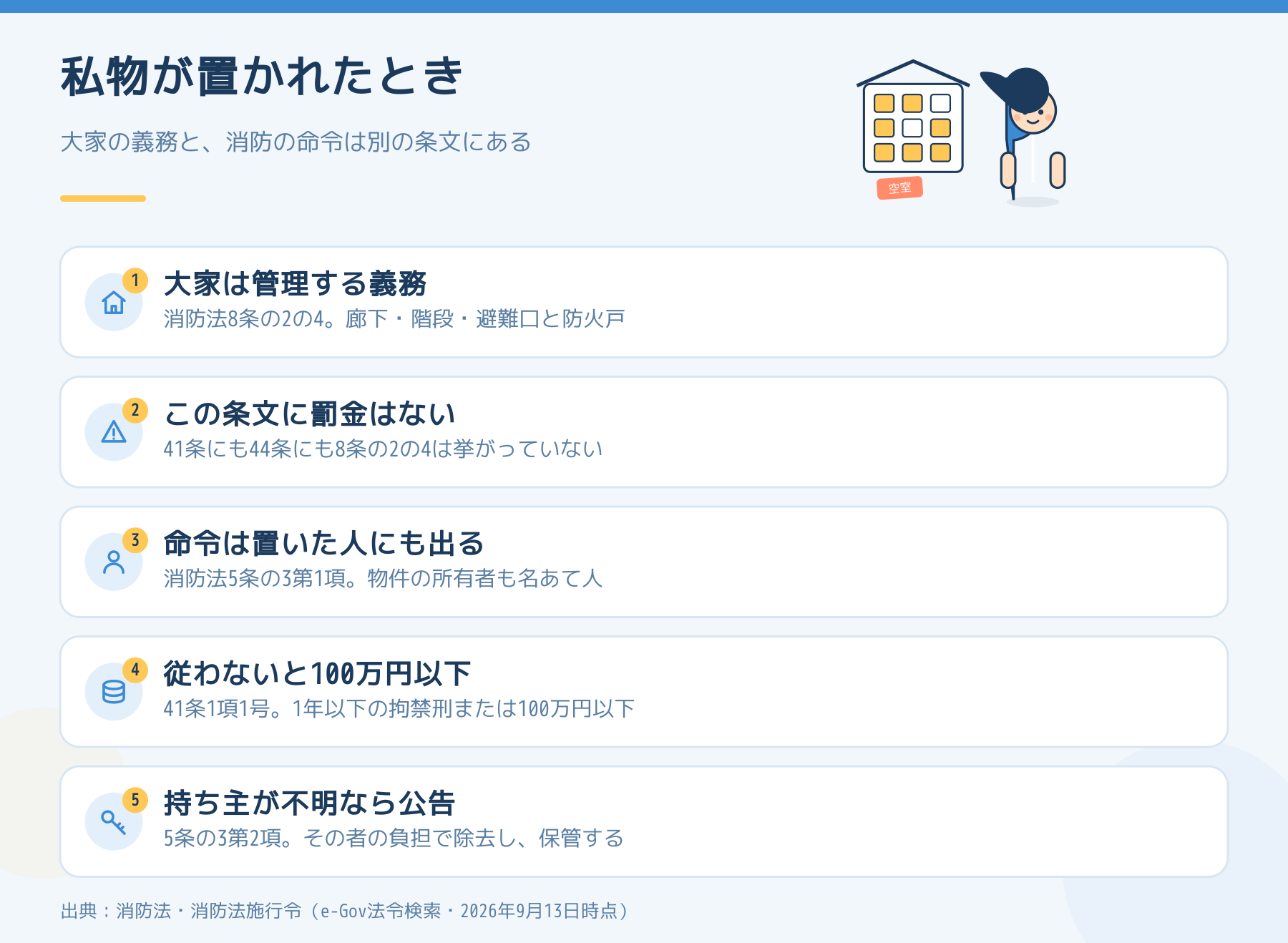This screenshot has width=1288, height=943.
Task: Click heading この条文に罰金はない
Action: 309,414
